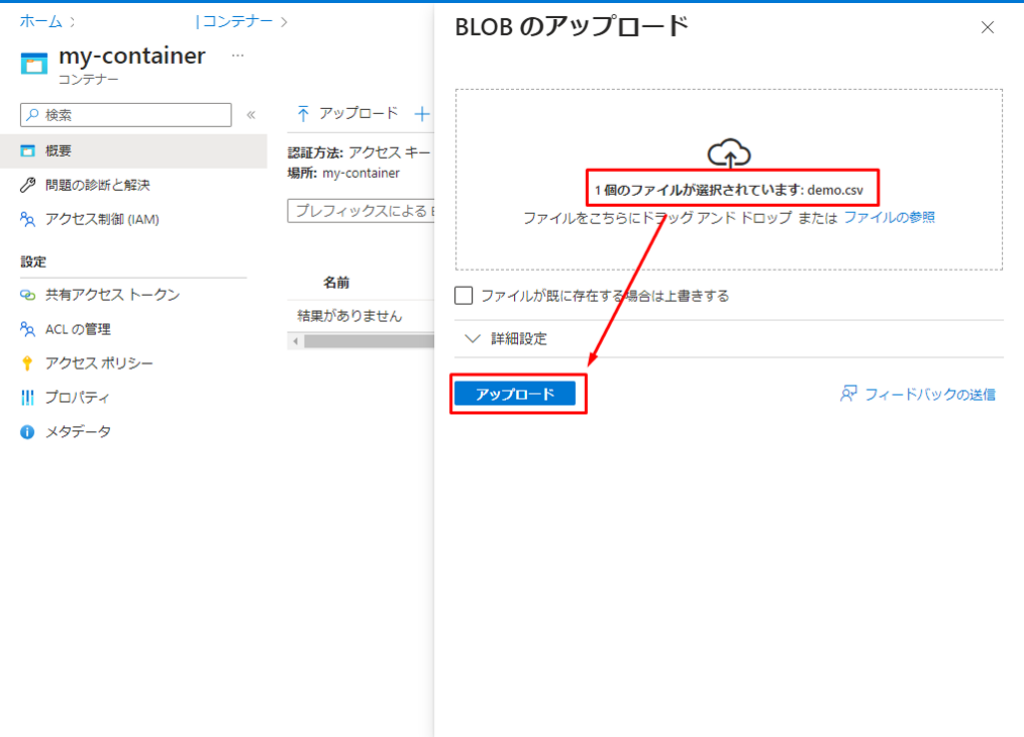Select 概要 in the sidebar
The width and height of the screenshot is (1024, 737).
point(133,151)
